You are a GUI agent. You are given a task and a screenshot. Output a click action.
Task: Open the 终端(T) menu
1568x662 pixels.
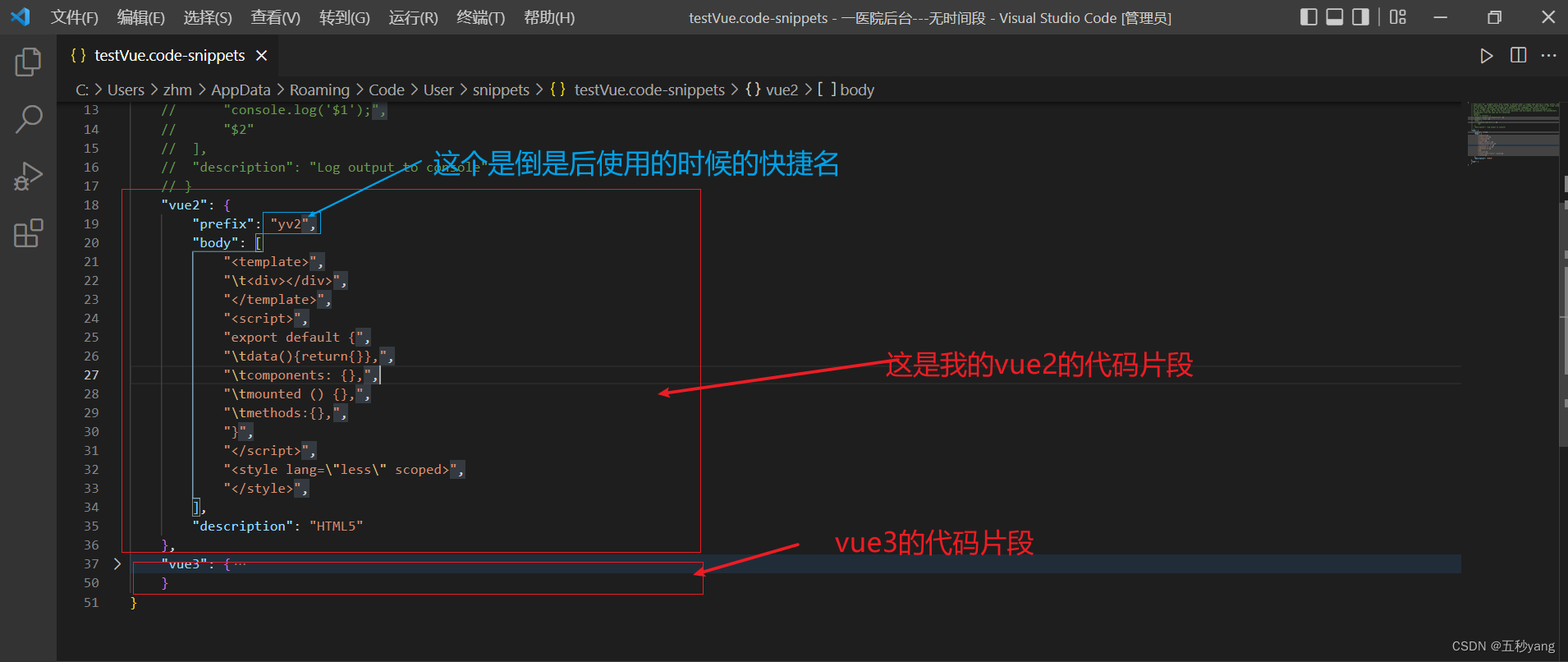[480, 17]
